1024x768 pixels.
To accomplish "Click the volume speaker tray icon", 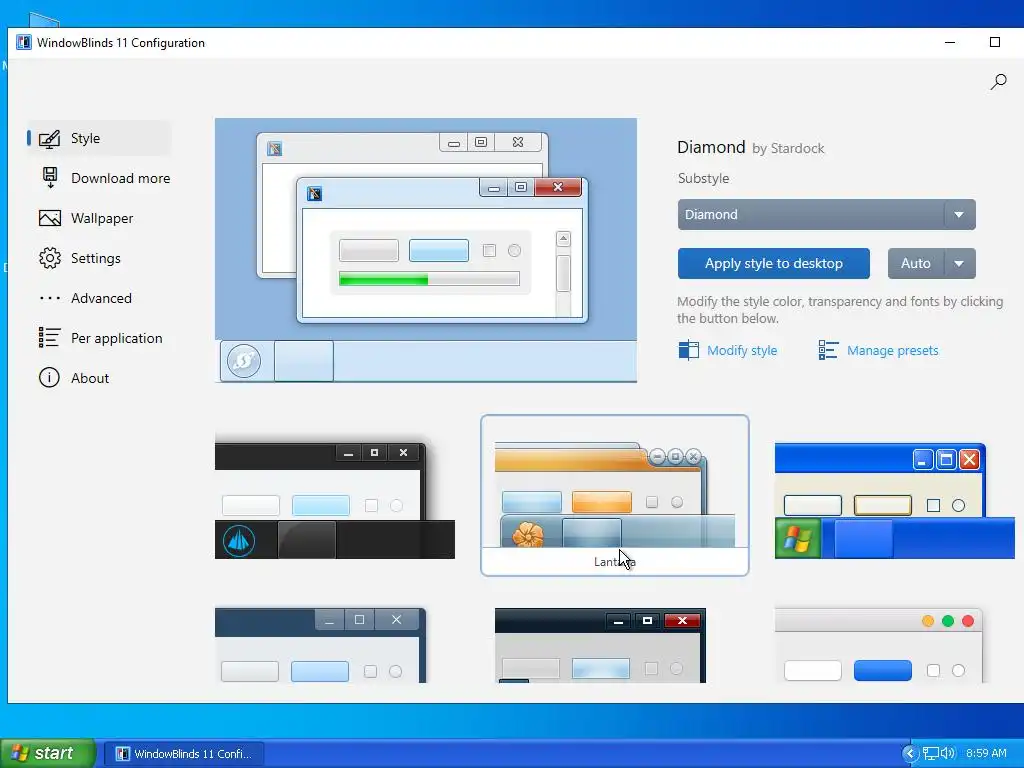I will [x=948, y=754].
